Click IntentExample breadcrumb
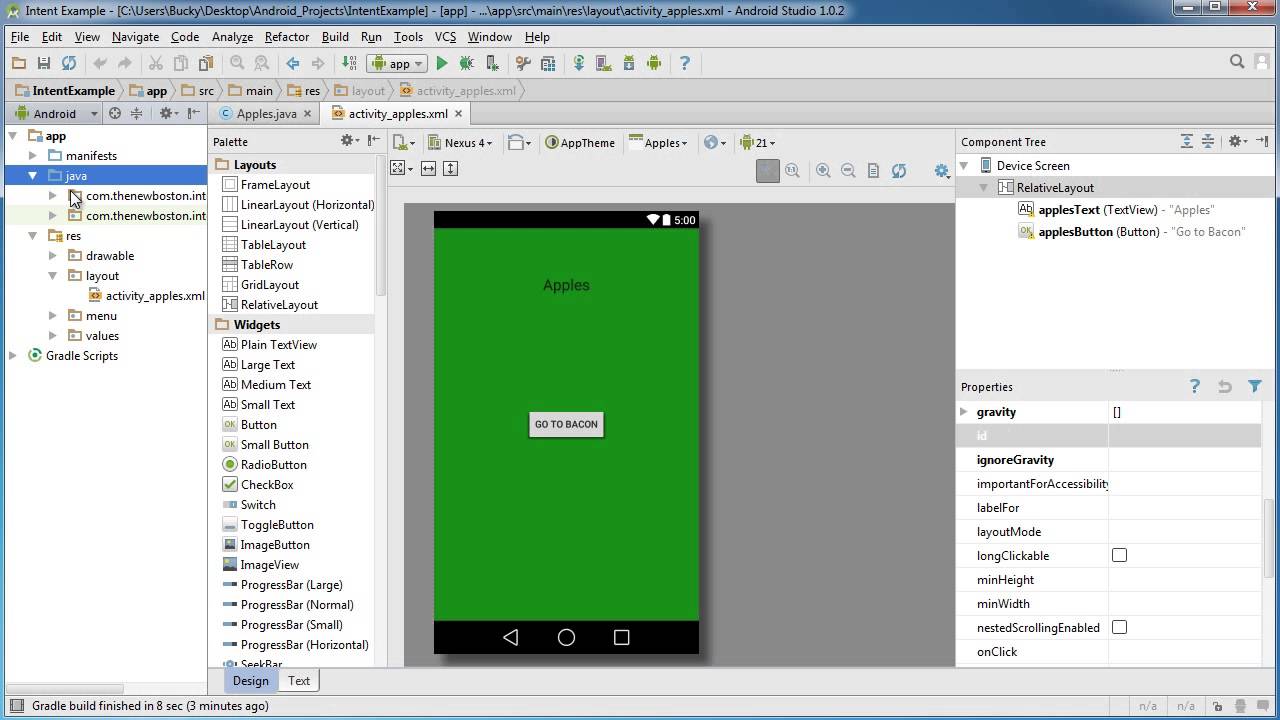The image size is (1280, 720). click(x=64, y=91)
